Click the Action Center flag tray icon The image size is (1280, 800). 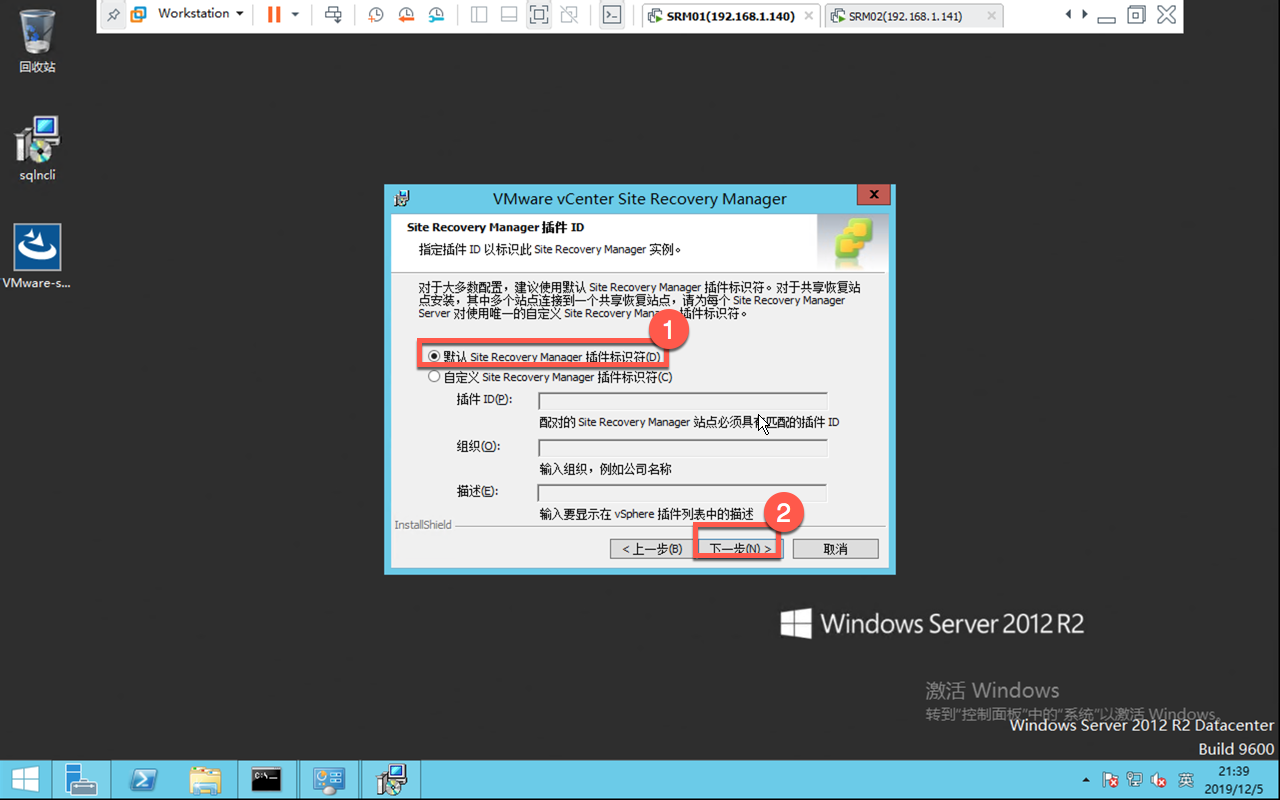tap(1110, 780)
